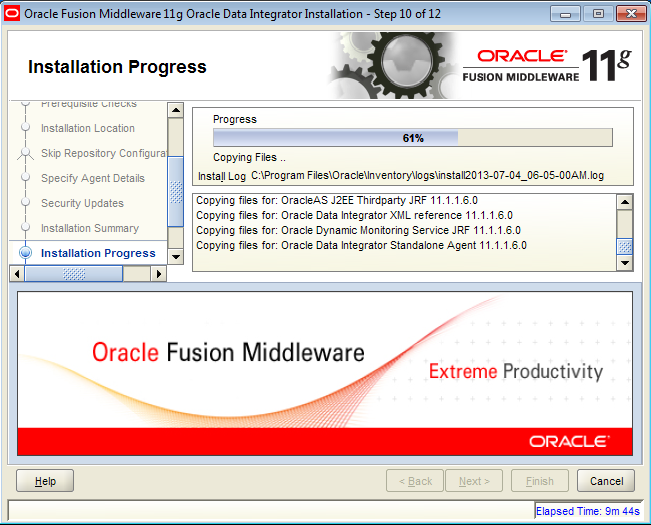Click the Oracle Fusion Middleware banner image
Viewport: 651px width, 525px height.
325,373
